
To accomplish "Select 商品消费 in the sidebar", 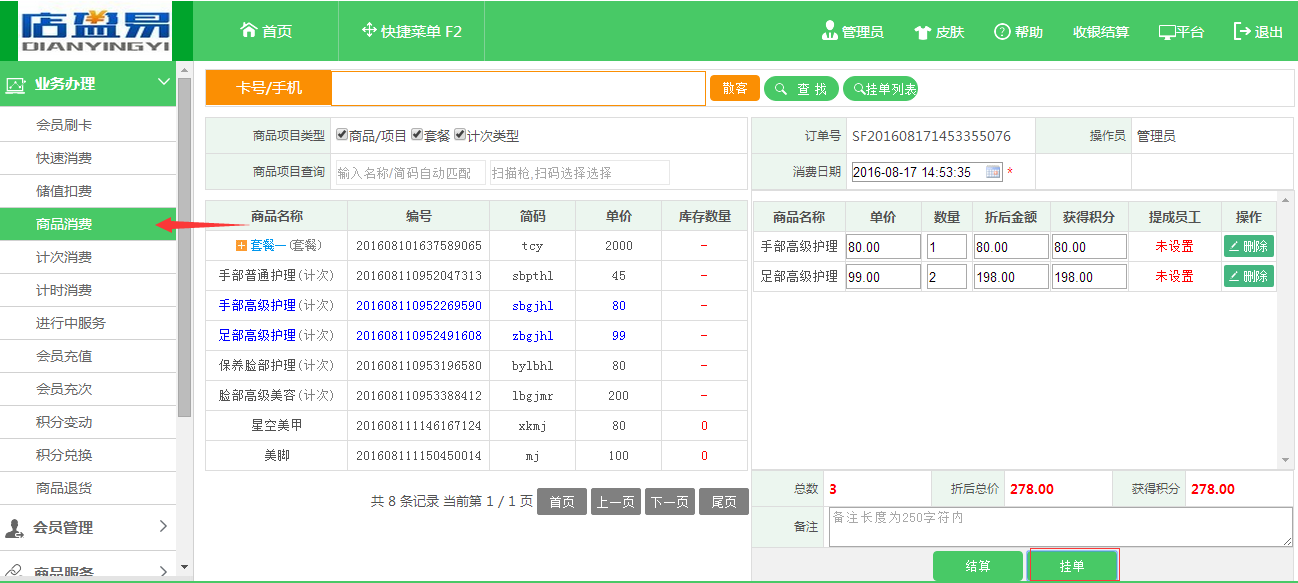I will (x=88, y=224).
